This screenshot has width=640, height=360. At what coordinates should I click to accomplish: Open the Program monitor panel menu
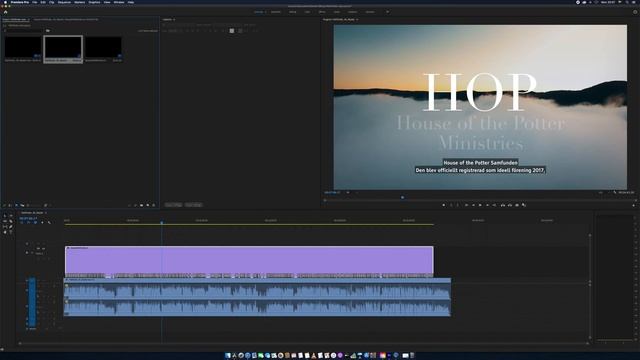click(x=357, y=19)
